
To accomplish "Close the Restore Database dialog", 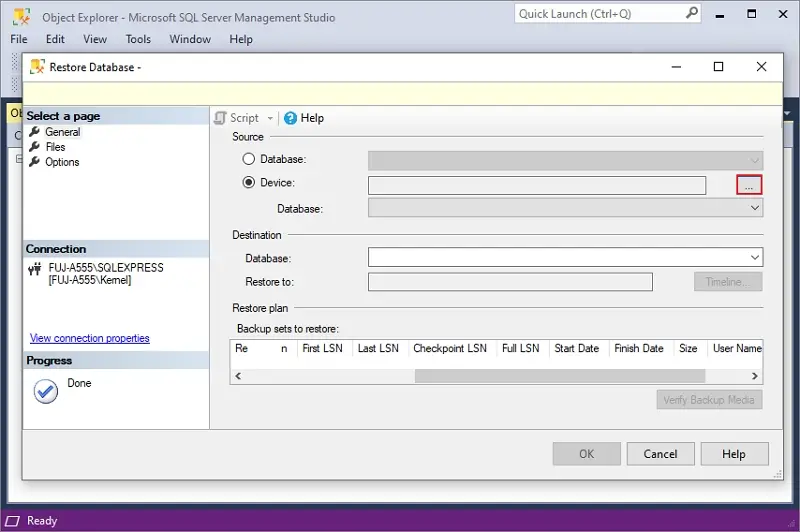I will (761, 67).
